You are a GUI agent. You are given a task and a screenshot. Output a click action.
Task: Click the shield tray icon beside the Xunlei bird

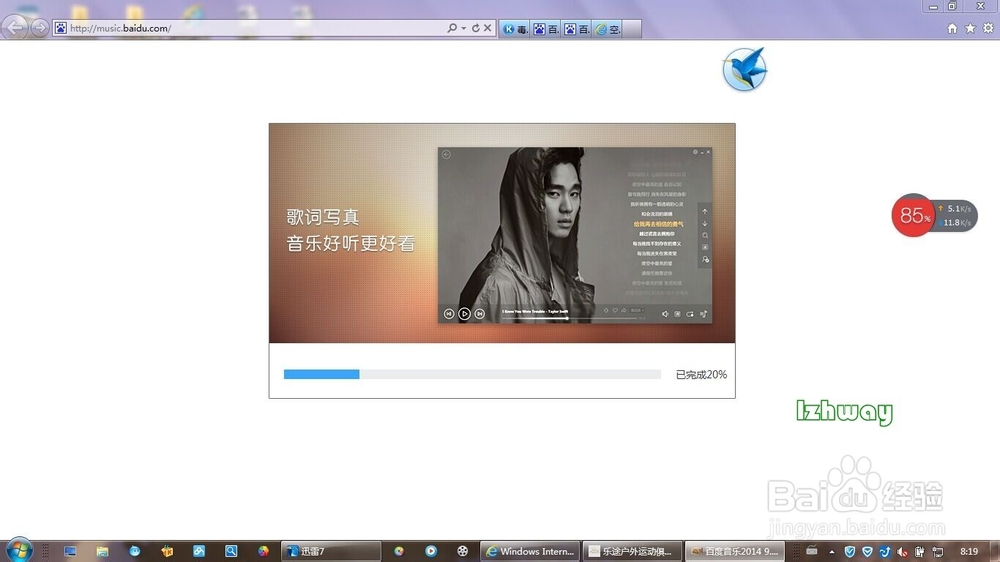pos(867,551)
